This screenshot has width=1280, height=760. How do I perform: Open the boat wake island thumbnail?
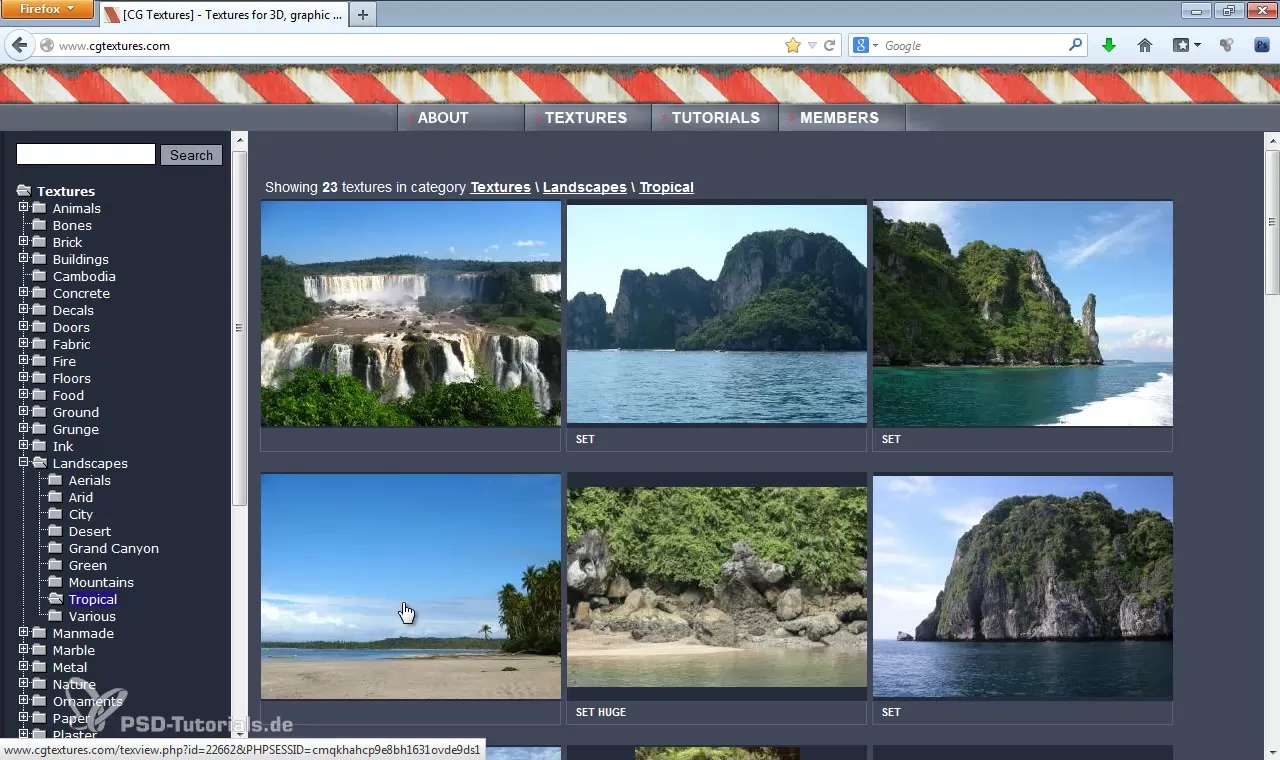(x=1023, y=314)
